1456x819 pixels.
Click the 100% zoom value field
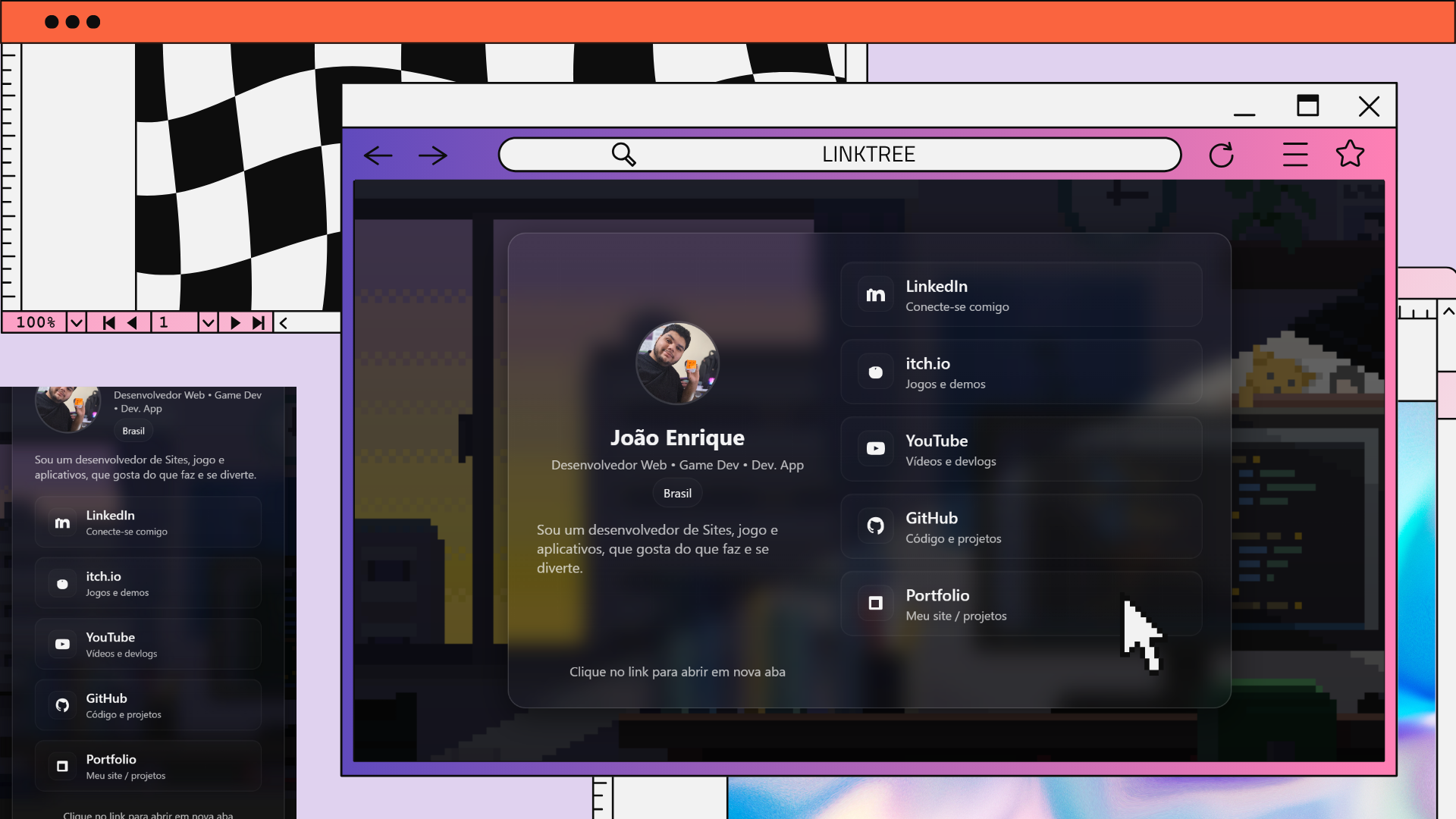(x=34, y=322)
